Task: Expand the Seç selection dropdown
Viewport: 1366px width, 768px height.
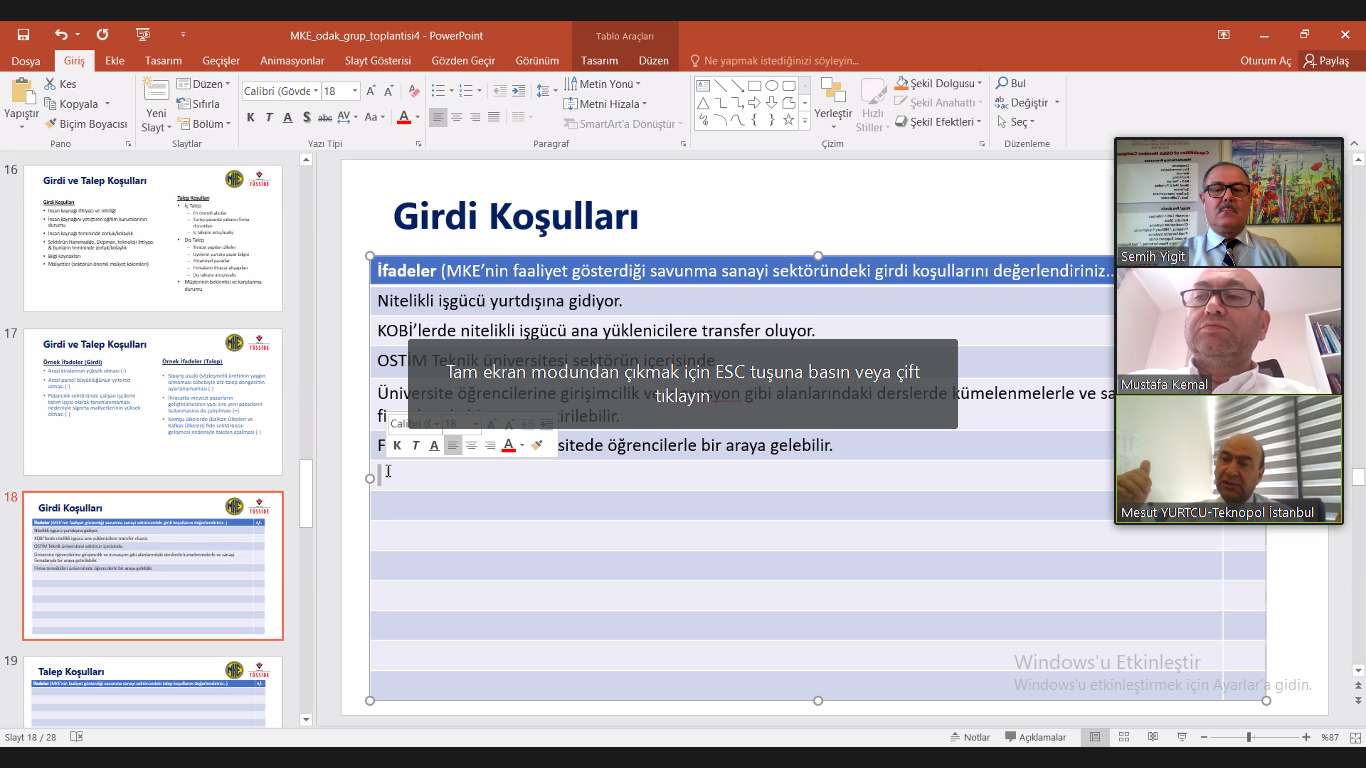Action: click(x=1015, y=122)
